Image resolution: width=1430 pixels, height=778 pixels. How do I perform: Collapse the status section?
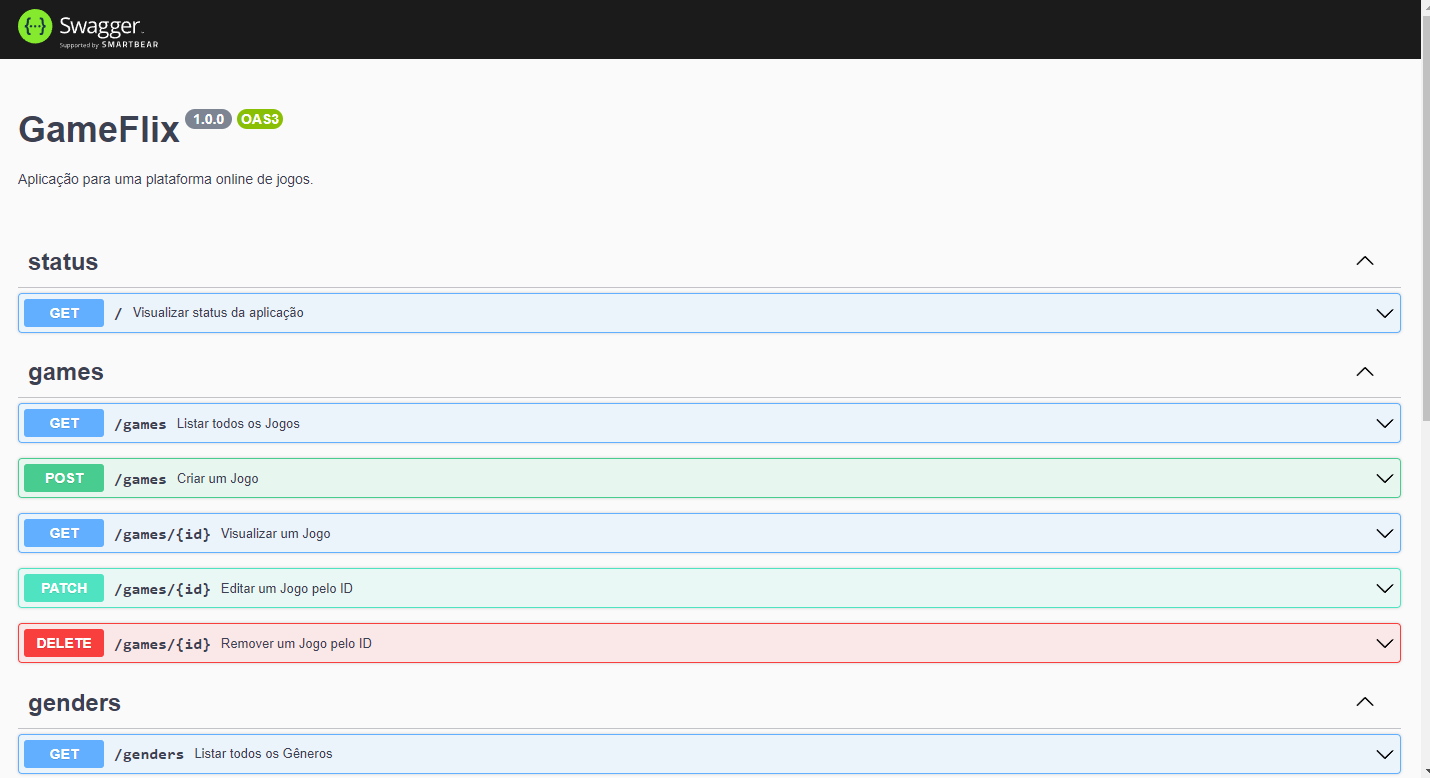click(x=1364, y=261)
